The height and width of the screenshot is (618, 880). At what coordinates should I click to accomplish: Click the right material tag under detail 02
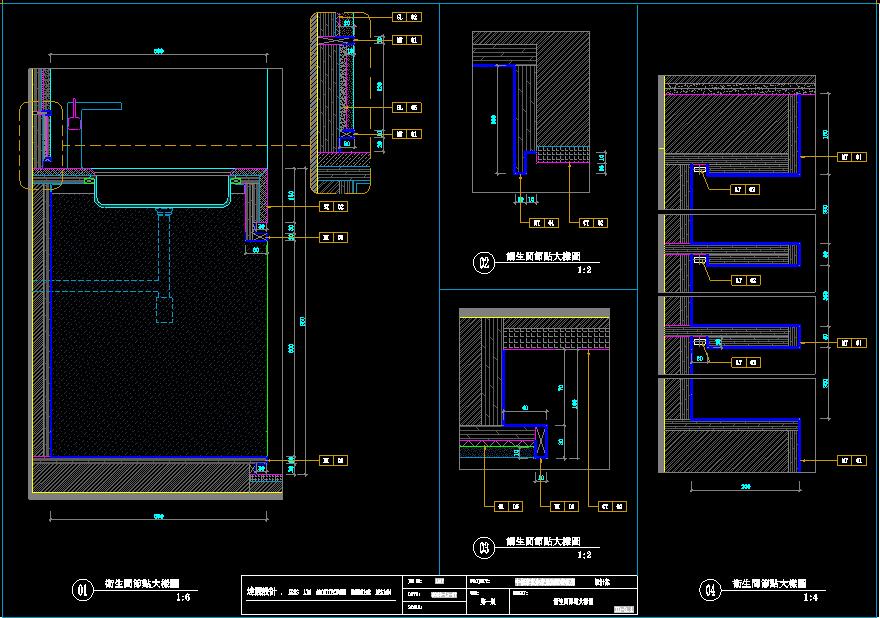pyautogui.click(x=593, y=223)
